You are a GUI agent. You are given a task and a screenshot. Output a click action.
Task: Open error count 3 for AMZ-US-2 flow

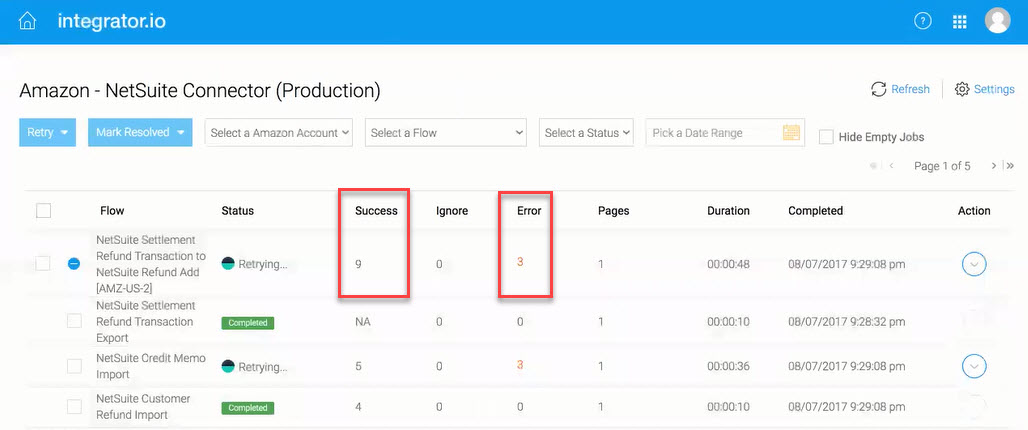point(520,262)
